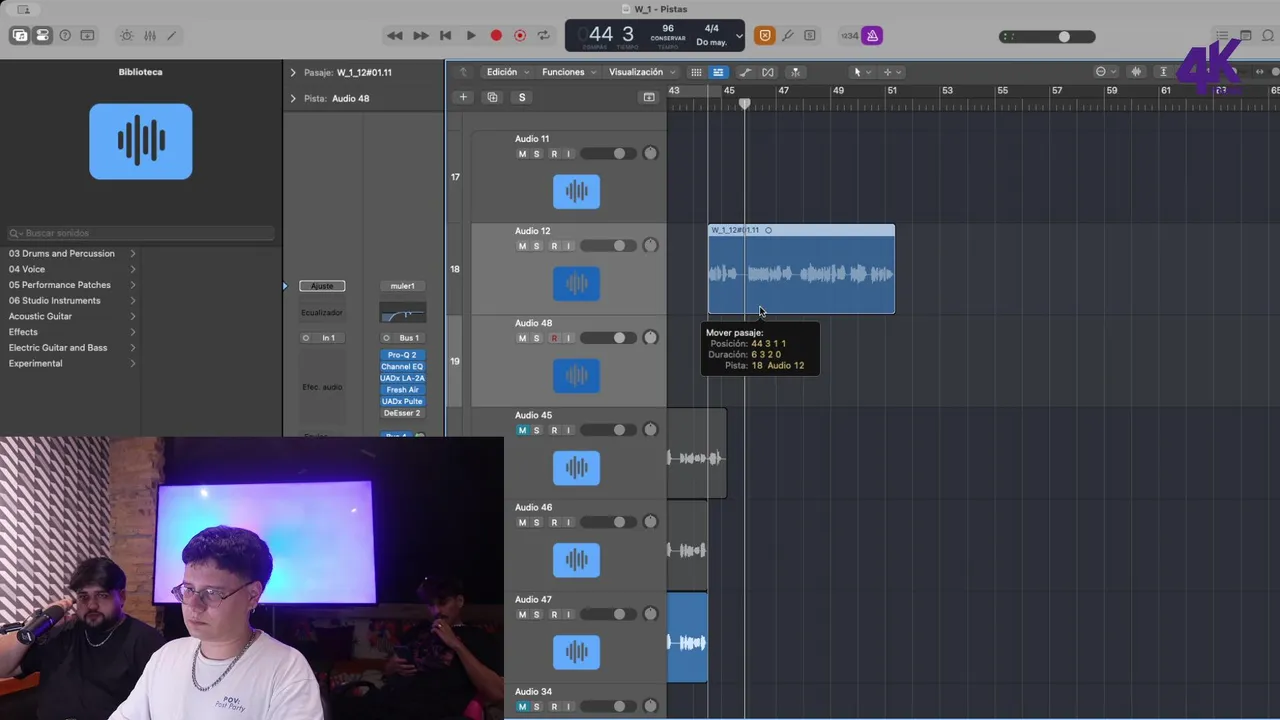Click the Tuner icon
The width and height of the screenshot is (1280, 720).
(788, 35)
